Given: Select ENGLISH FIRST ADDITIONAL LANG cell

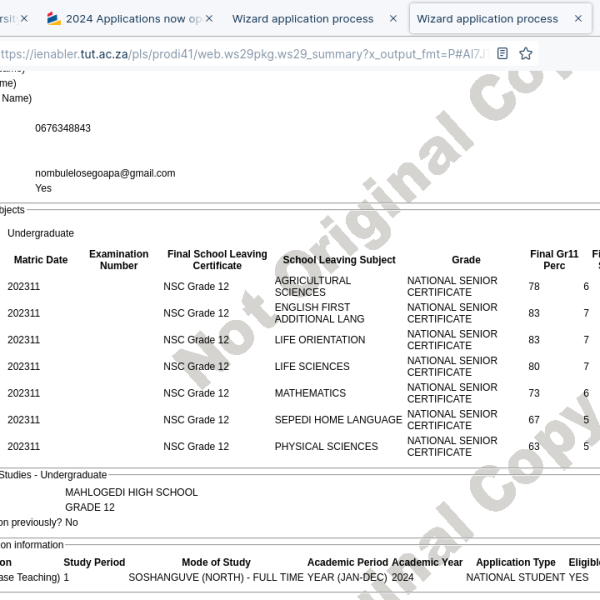Looking at the screenshot, I should point(319,313).
